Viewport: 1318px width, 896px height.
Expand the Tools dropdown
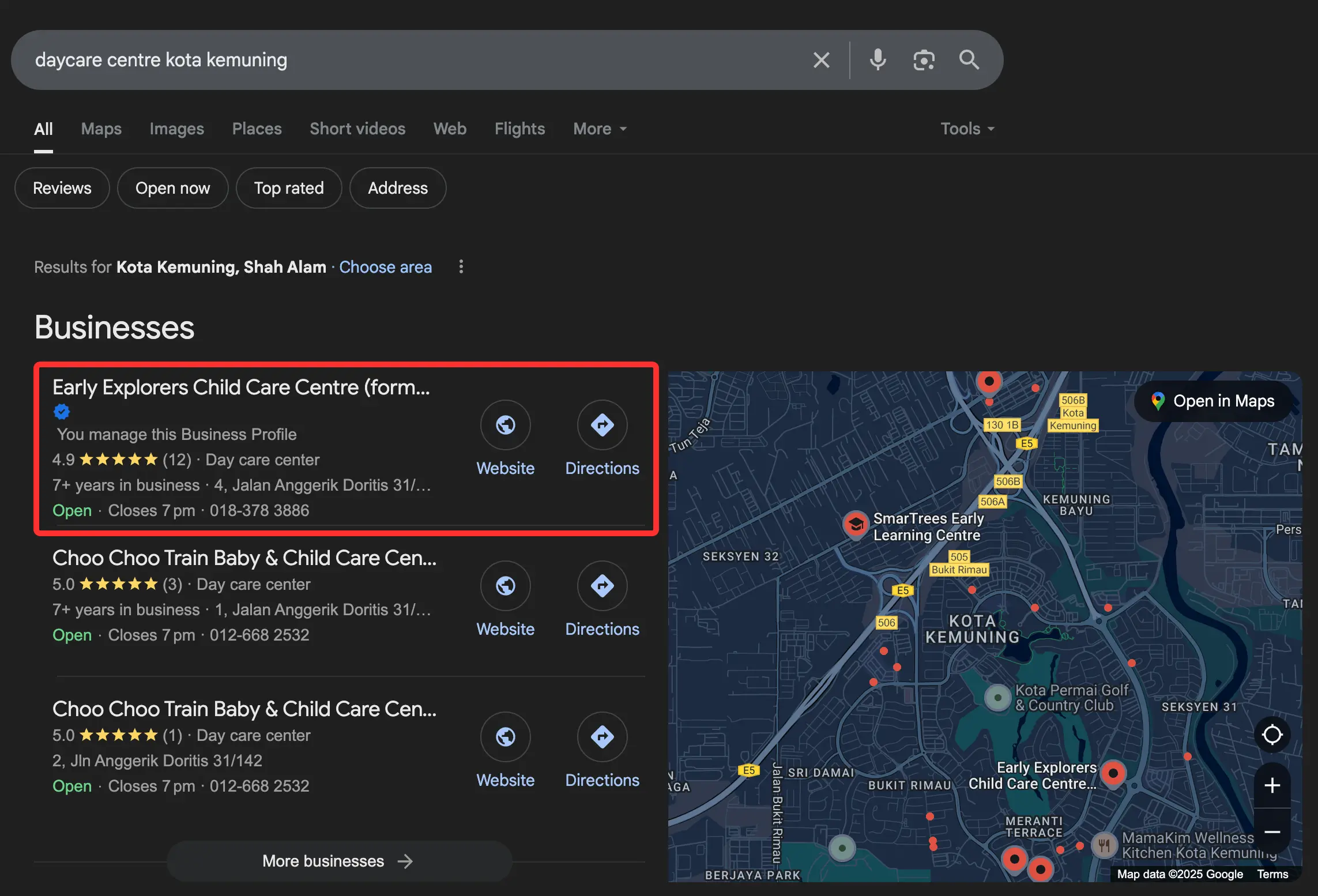coord(967,129)
